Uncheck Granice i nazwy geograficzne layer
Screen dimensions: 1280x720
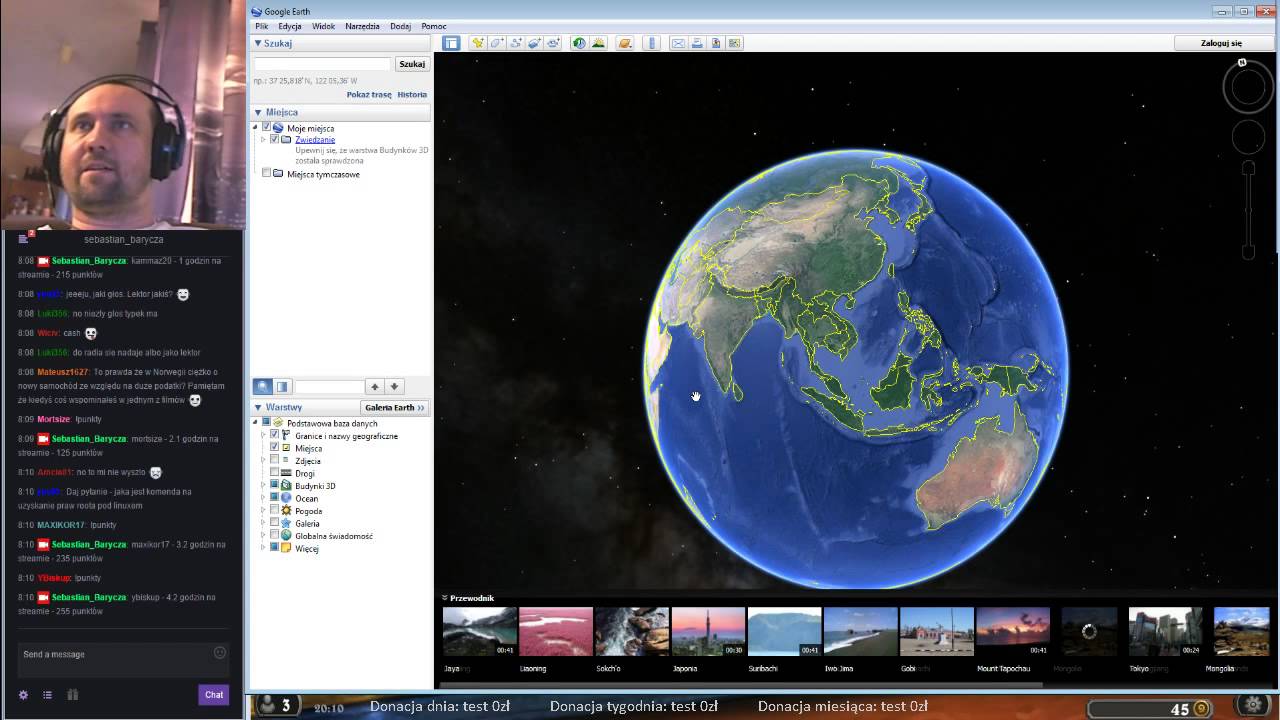[x=275, y=436]
